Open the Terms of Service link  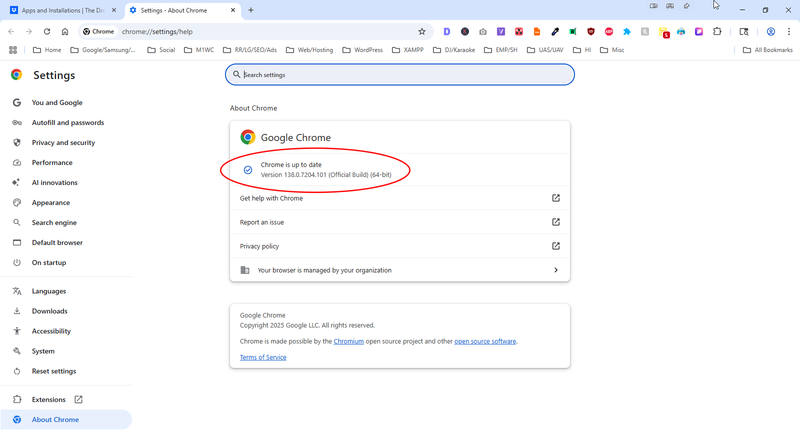point(263,357)
